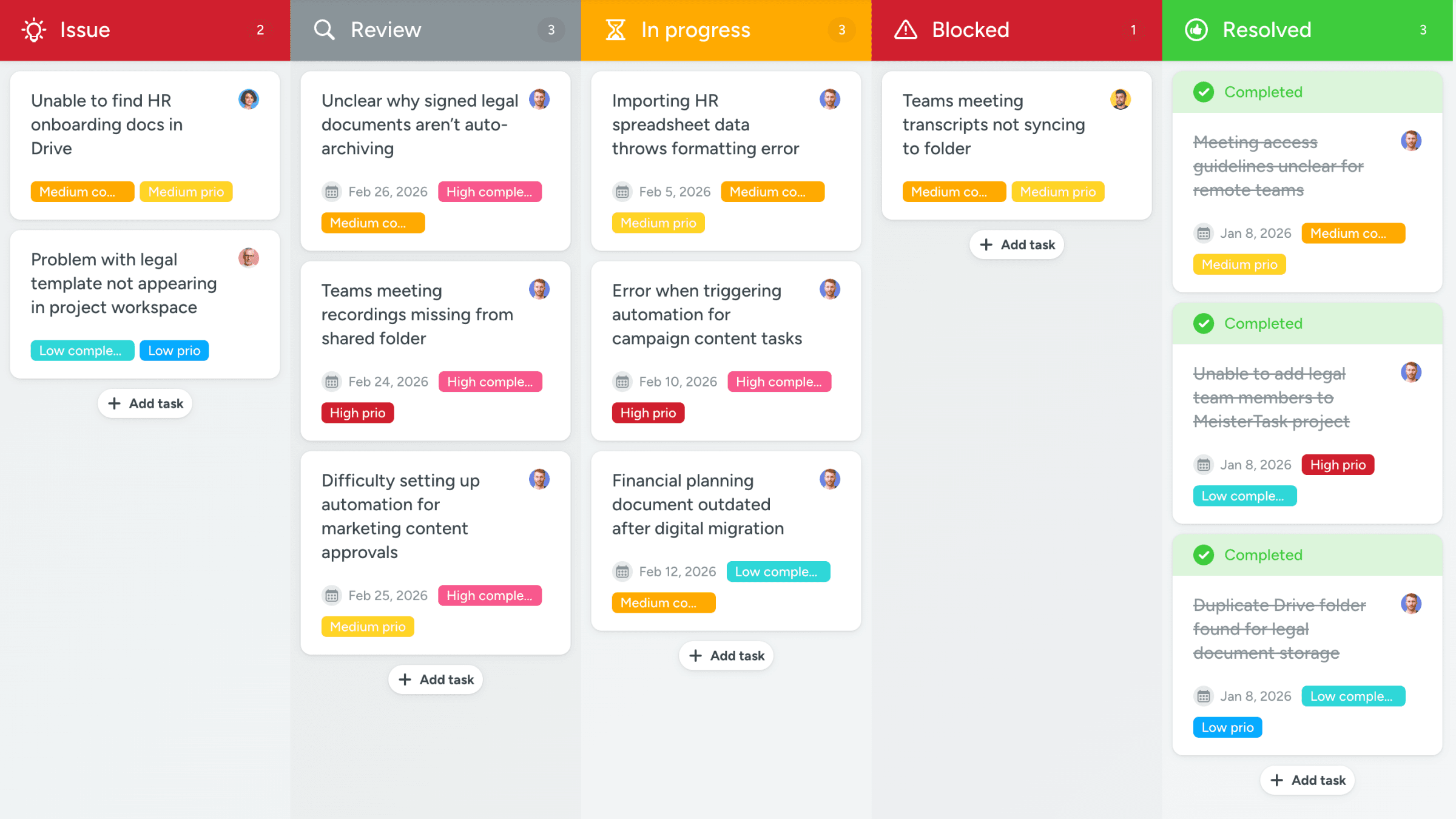This screenshot has height=819, width=1456.
Task: Toggle Completed checkmark on Meeting access guidelines task
Action: (1204, 92)
